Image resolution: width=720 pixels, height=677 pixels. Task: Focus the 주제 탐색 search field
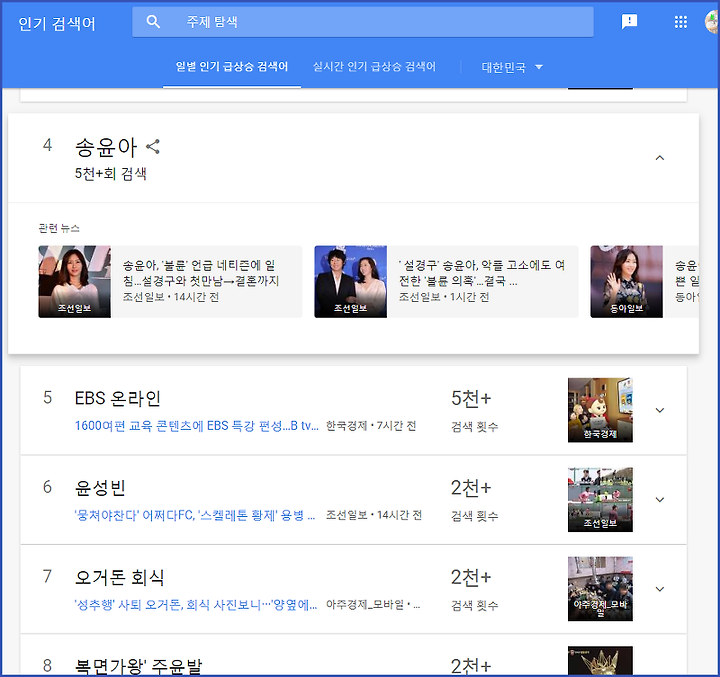(363, 22)
